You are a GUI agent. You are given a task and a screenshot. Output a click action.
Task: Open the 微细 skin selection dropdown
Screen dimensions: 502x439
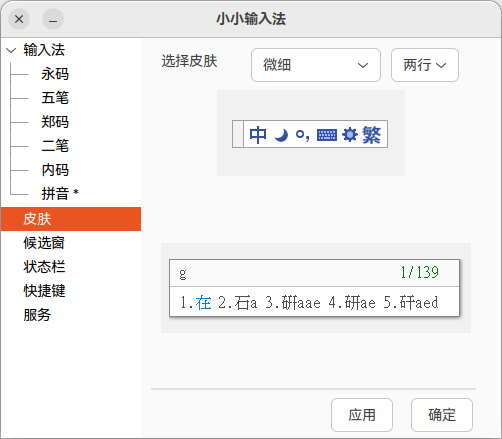click(316, 65)
